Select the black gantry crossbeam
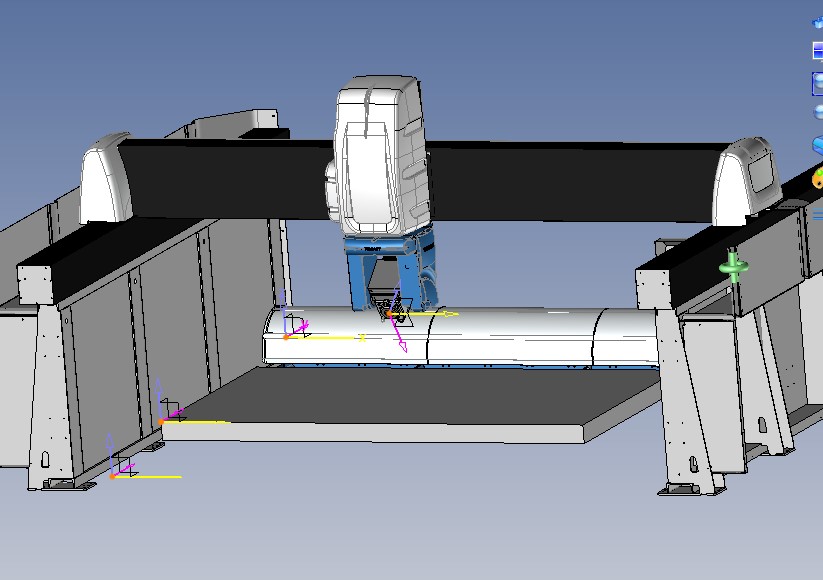Screen dimensions: 823x580 572,181
